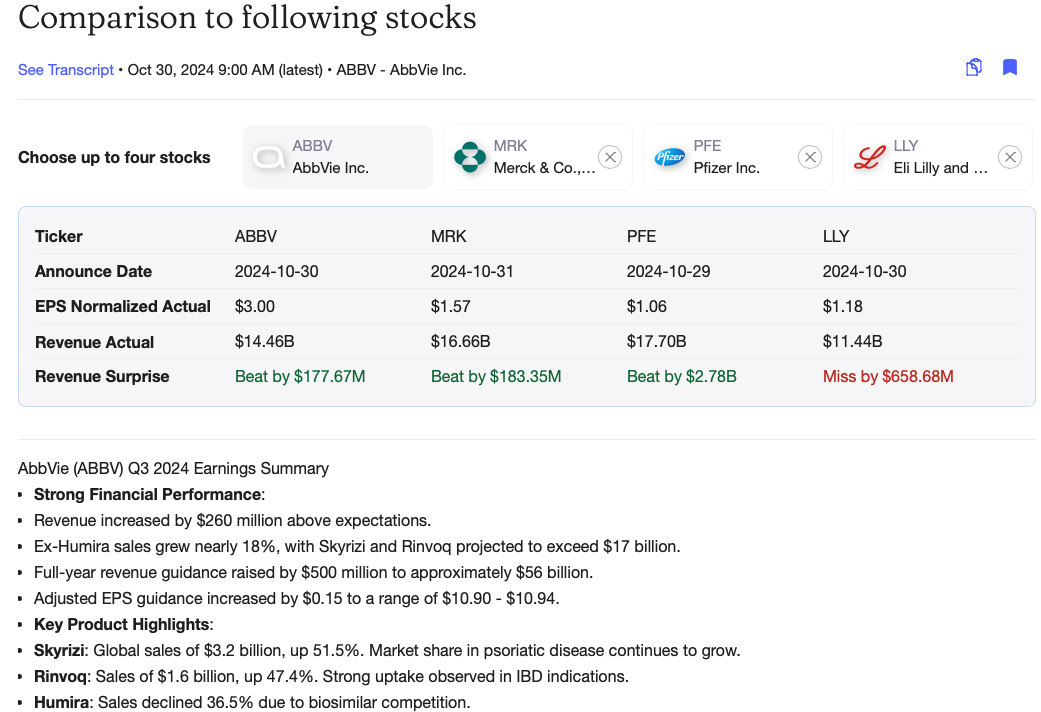Remove Eli Lilly from the comparison

click(1010, 157)
